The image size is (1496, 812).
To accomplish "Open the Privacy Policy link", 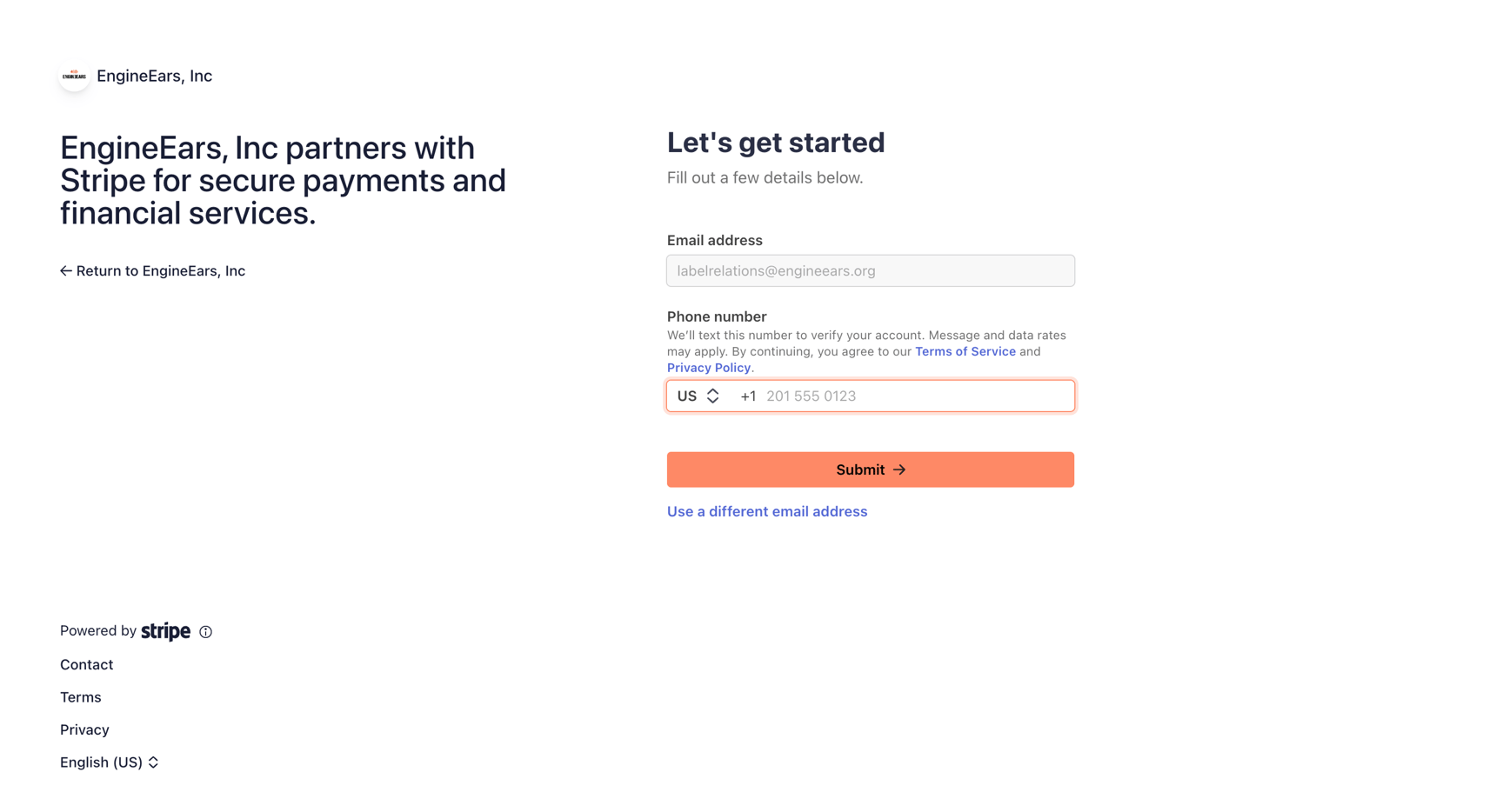I will (708, 368).
